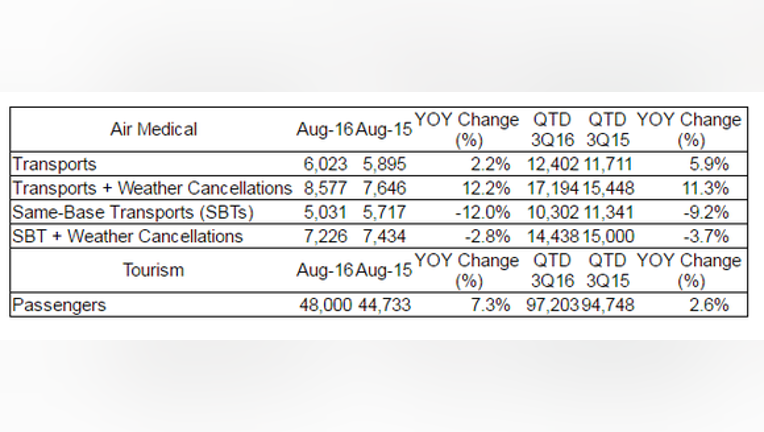
Task: Select the 15,000 QTD 3Q15 value
Action: [609, 236]
